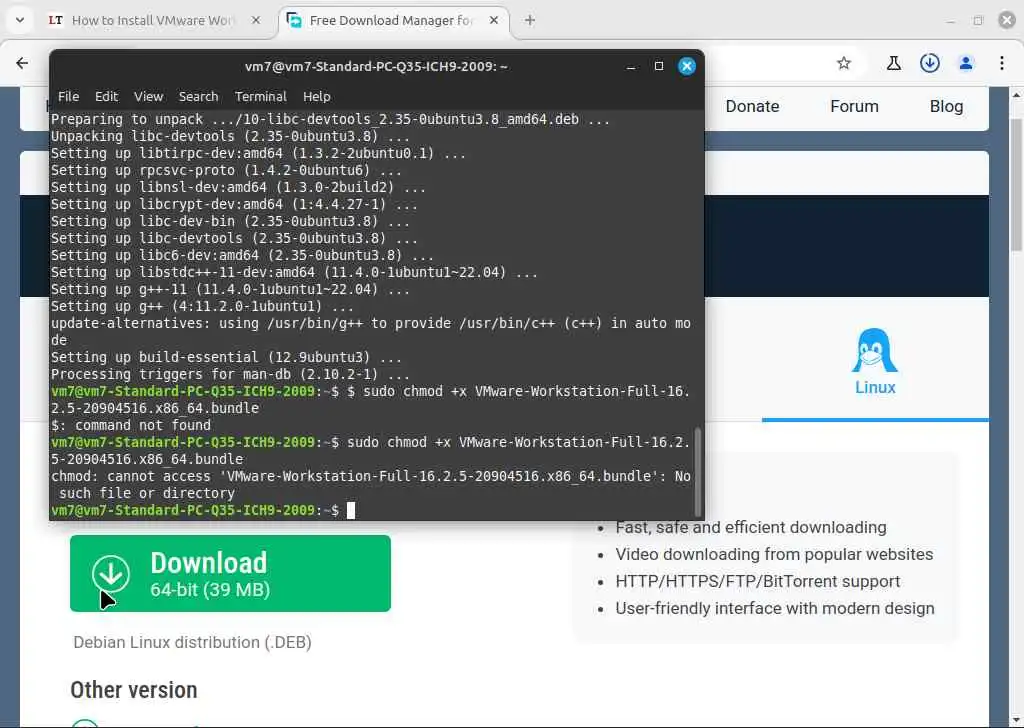Click the scrollbar up arrow of the page
The image size is (1024, 728).
pyautogui.click(x=1016, y=95)
